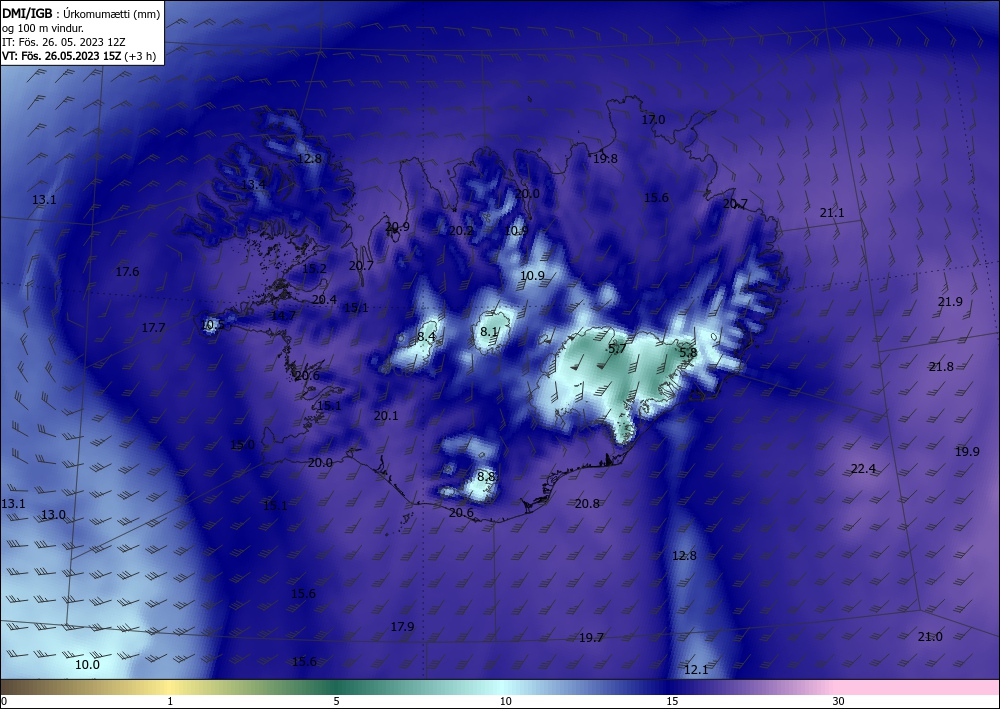Viewport: 1000px width, 709px height.
Task: Click the 21.1 value east of Iceland
Action: pyautogui.click(x=832, y=213)
